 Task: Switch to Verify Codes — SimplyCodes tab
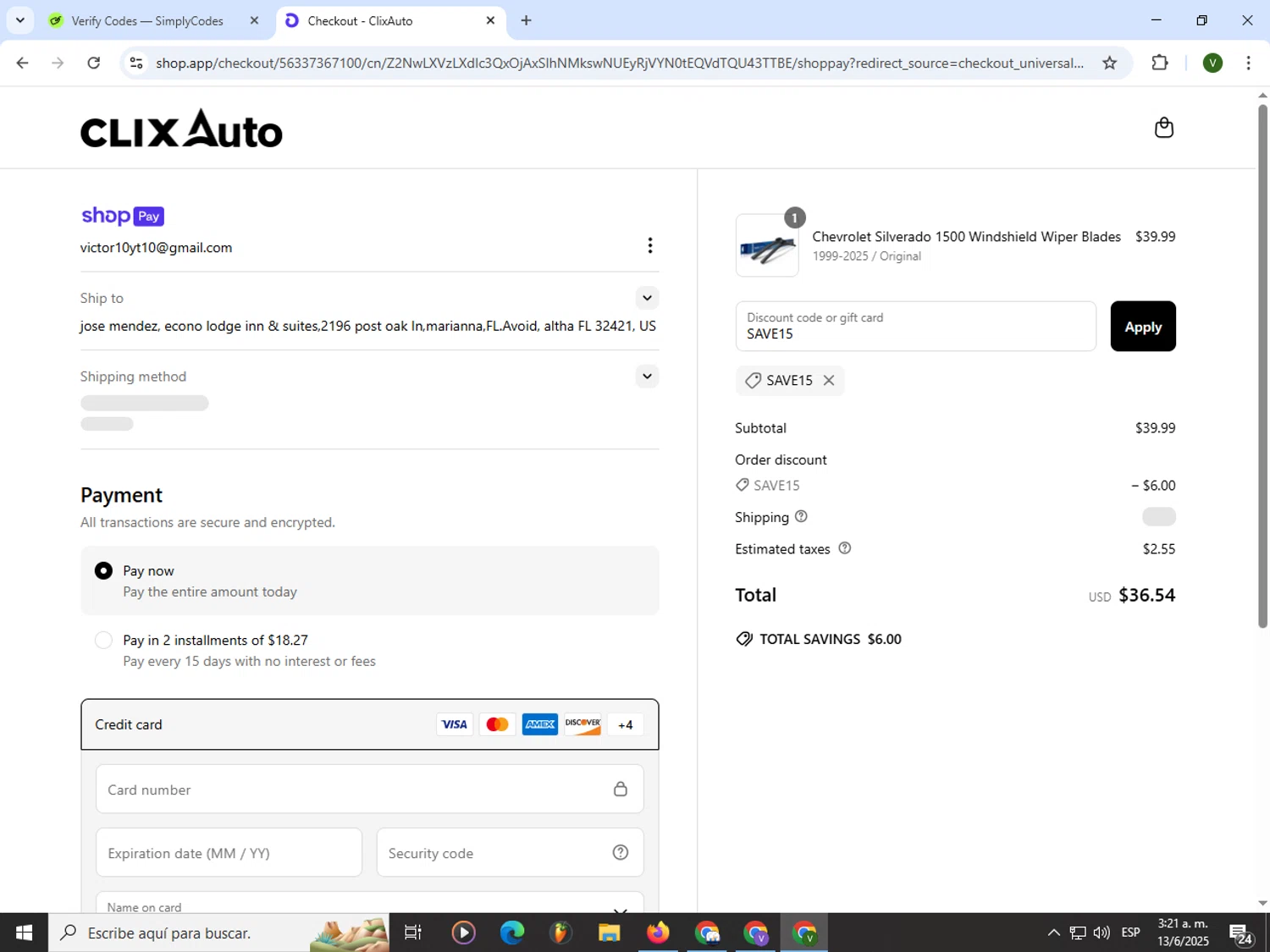click(x=146, y=20)
